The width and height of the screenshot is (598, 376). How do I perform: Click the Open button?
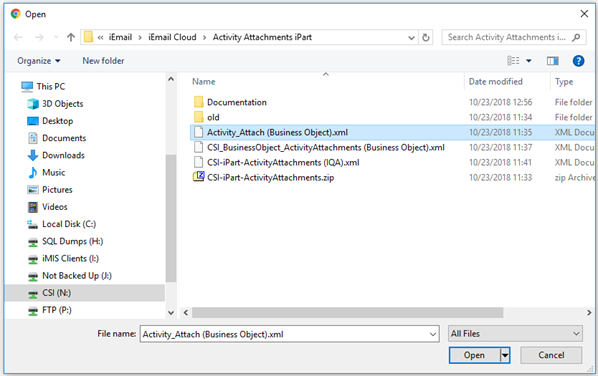[x=474, y=355]
